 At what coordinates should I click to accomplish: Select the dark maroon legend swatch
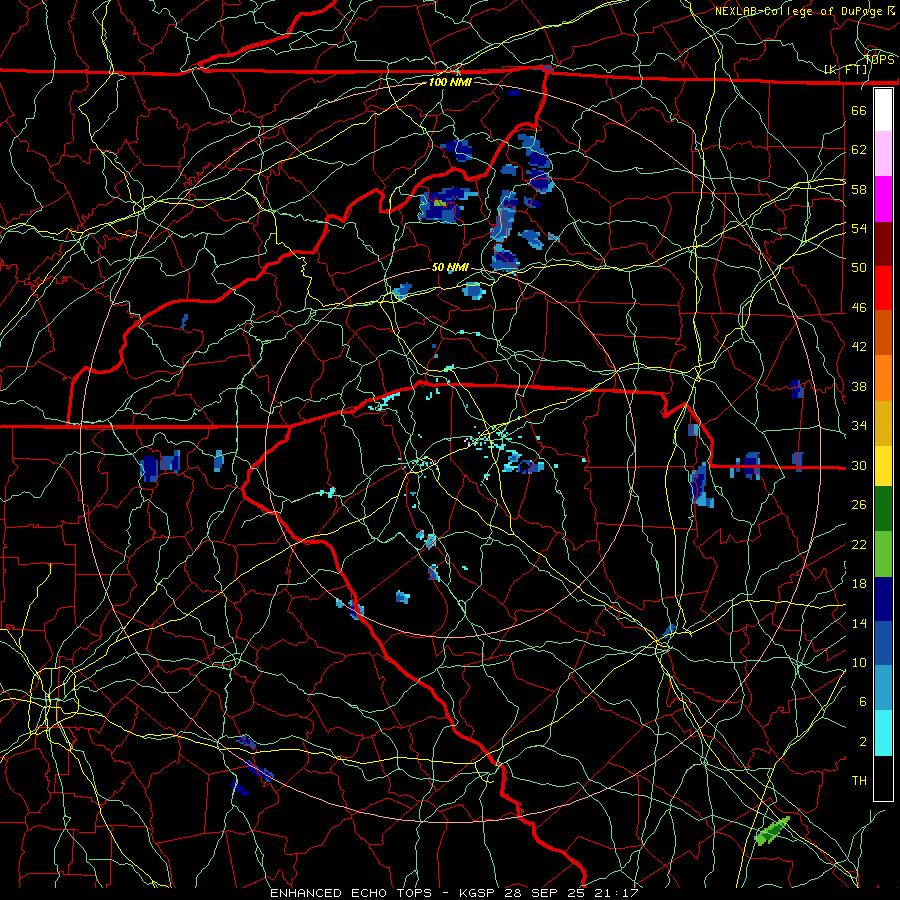(x=883, y=243)
